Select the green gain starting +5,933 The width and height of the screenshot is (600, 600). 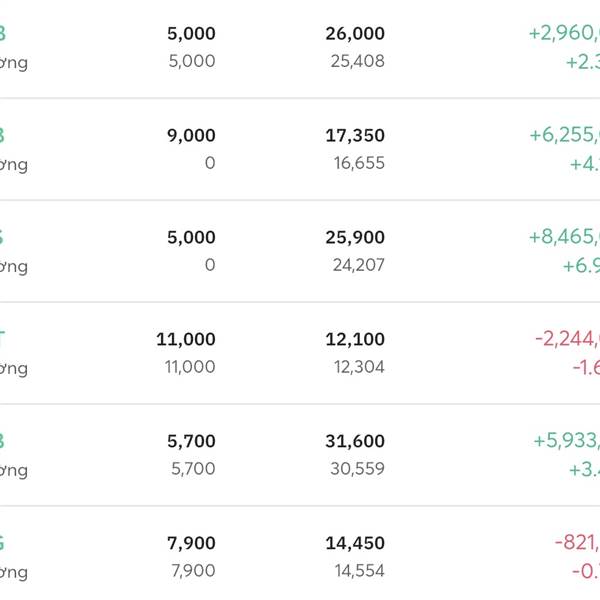[566, 442]
